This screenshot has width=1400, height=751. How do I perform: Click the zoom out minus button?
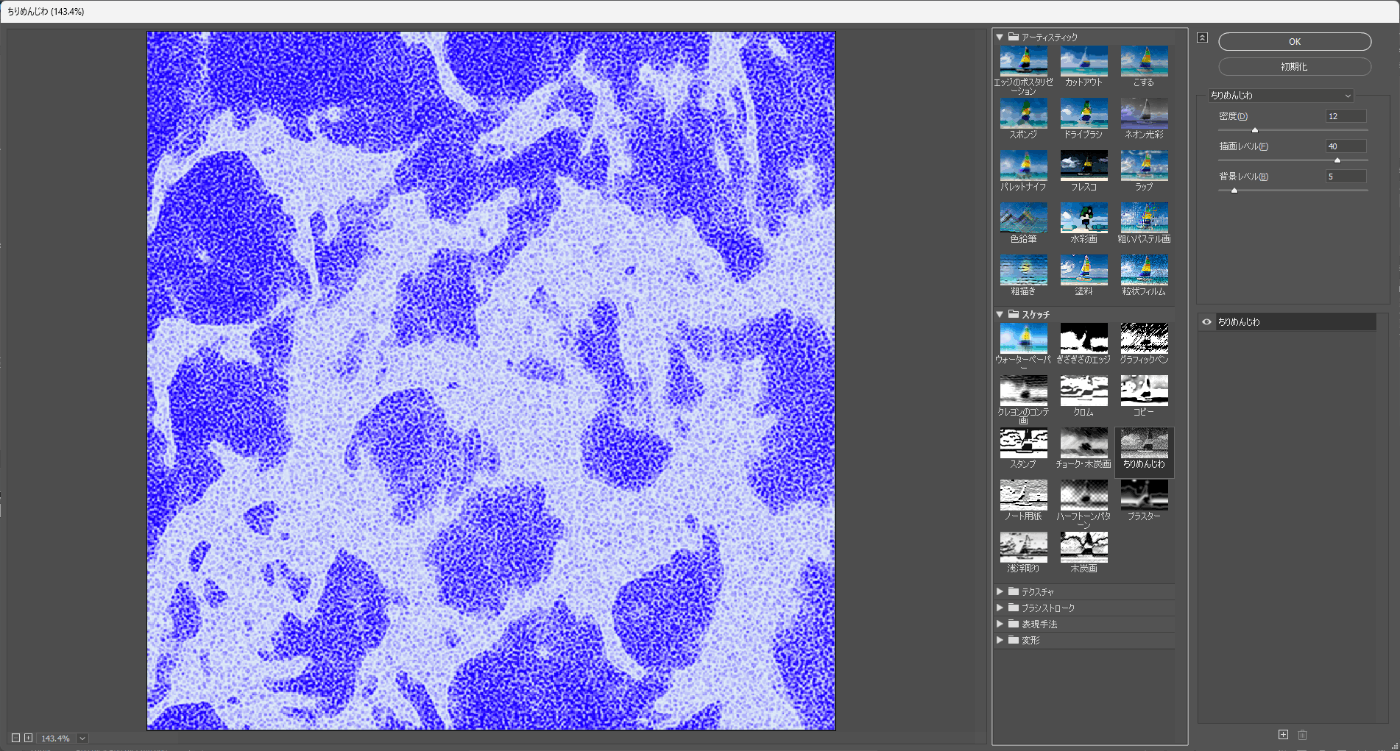pyautogui.click(x=16, y=738)
